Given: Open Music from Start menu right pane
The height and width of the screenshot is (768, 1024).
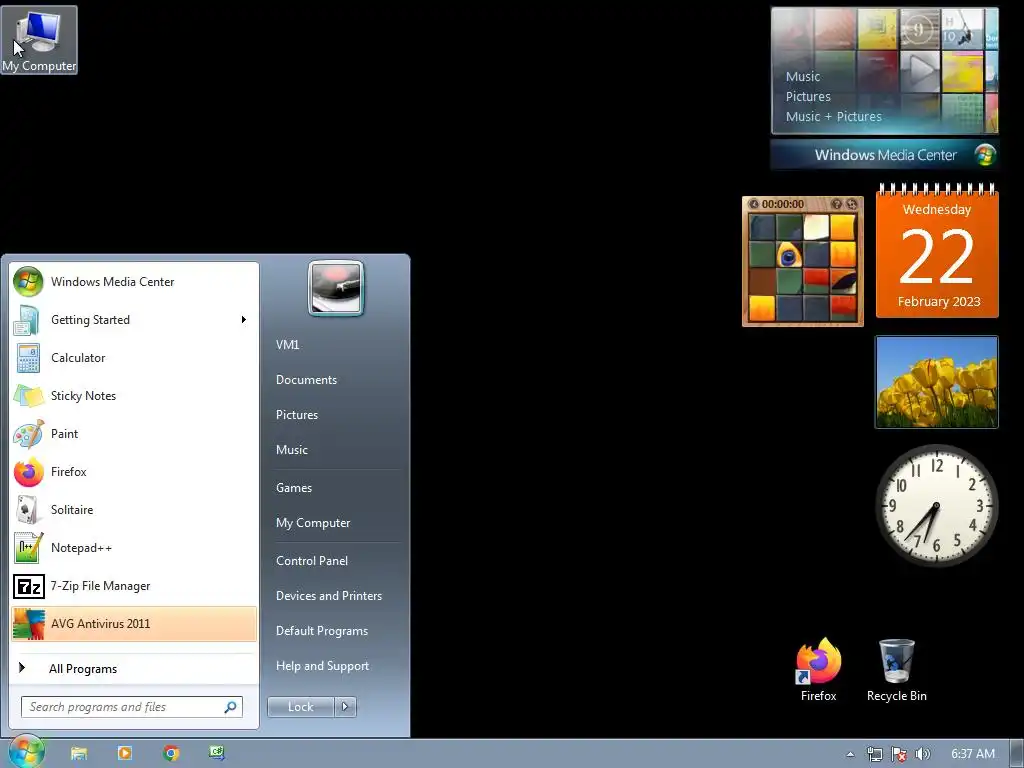Looking at the screenshot, I should point(336,450).
